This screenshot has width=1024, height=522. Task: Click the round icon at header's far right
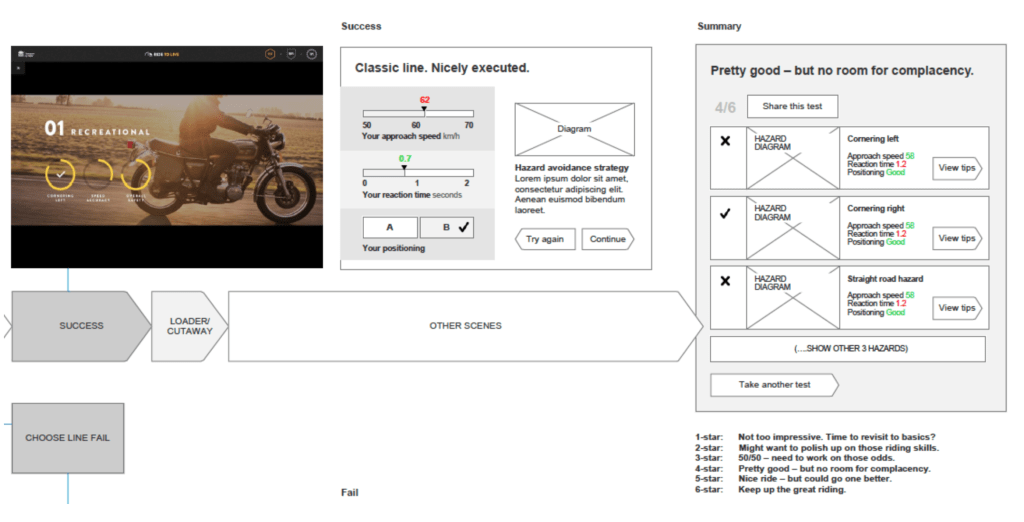point(311,54)
